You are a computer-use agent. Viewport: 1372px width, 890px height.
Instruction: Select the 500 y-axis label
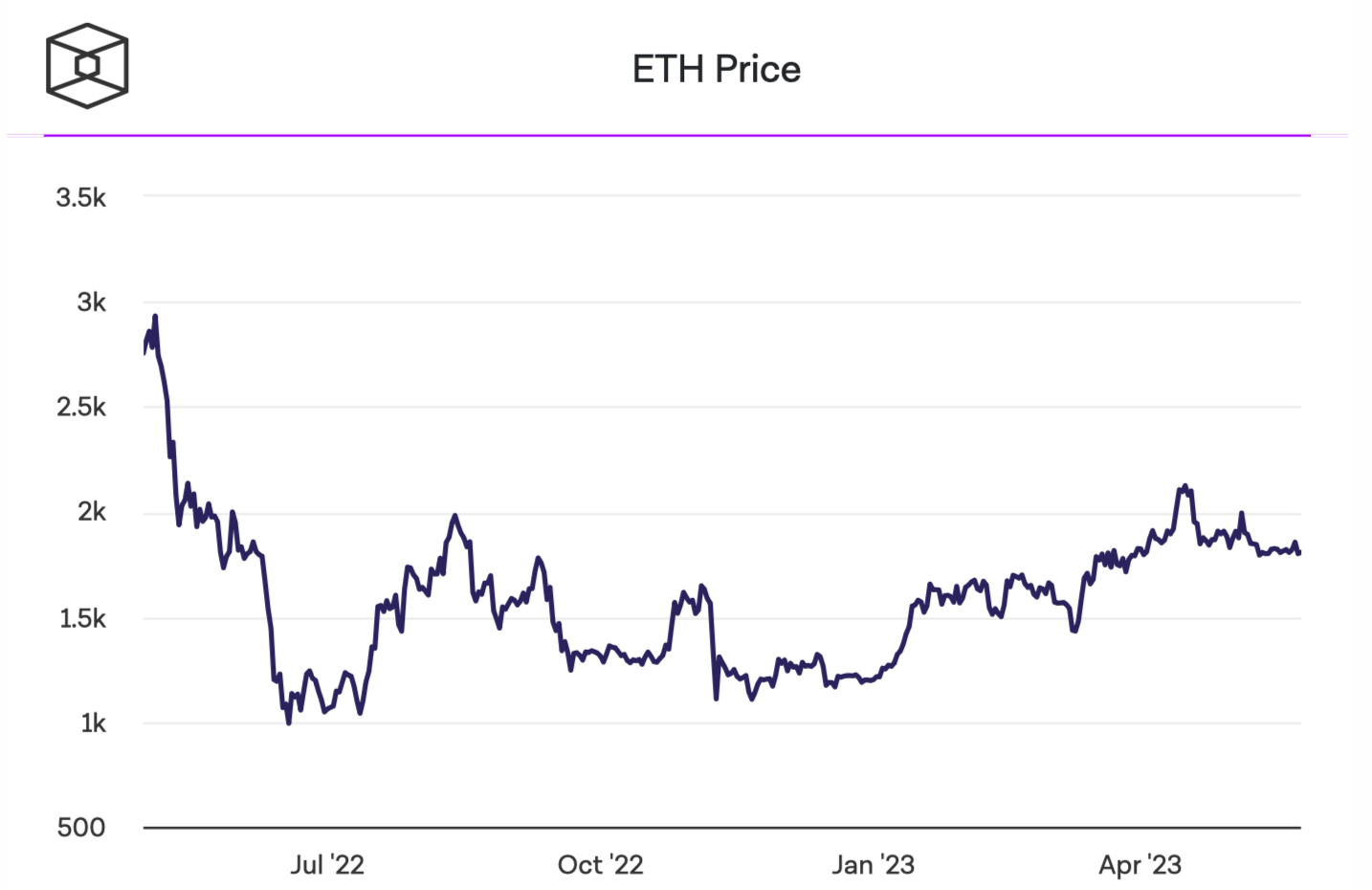point(81,828)
